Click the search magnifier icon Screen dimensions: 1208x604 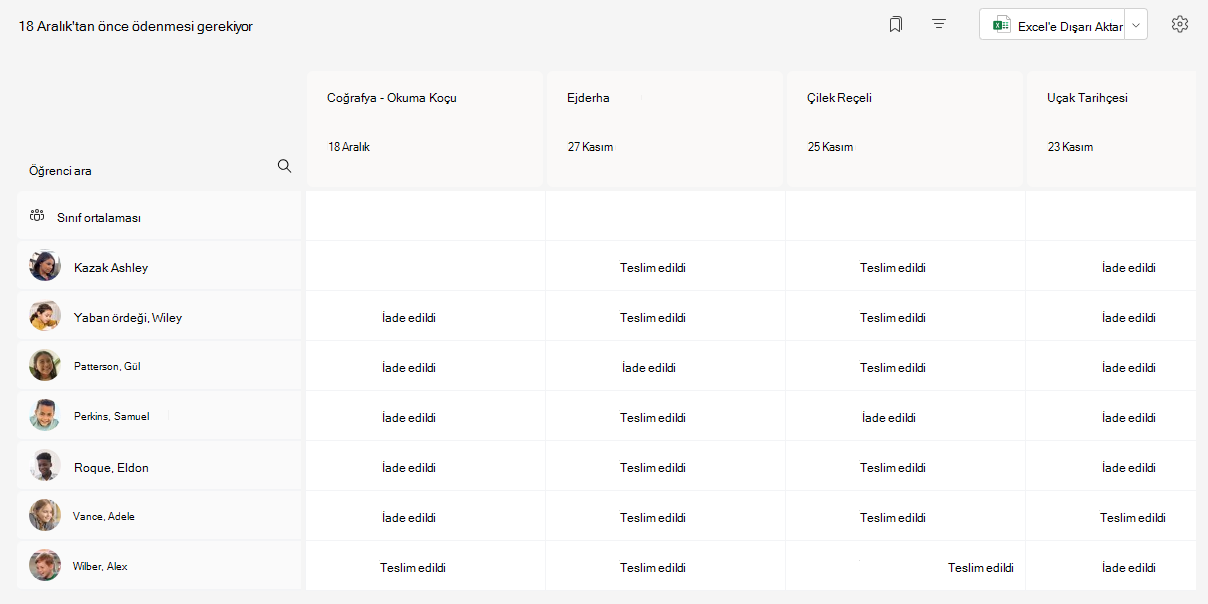[285, 166]
